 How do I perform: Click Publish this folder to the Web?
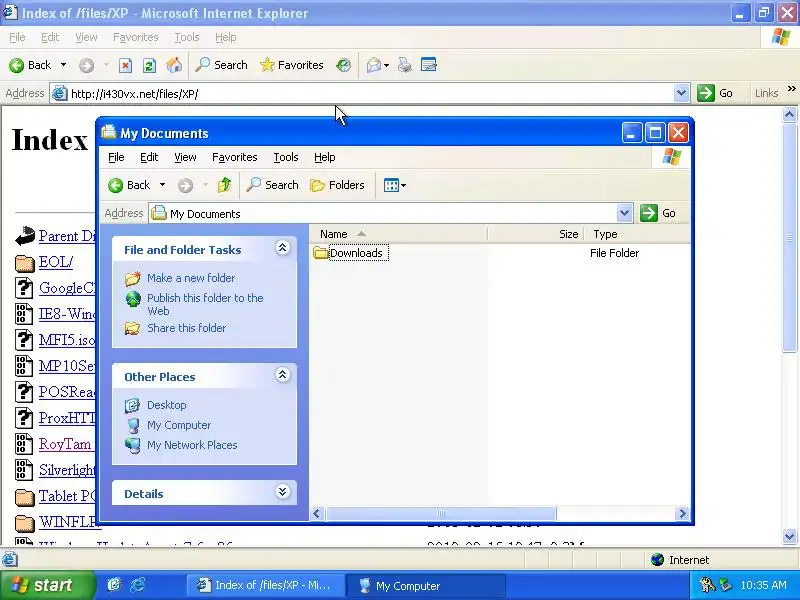point(205,305)
